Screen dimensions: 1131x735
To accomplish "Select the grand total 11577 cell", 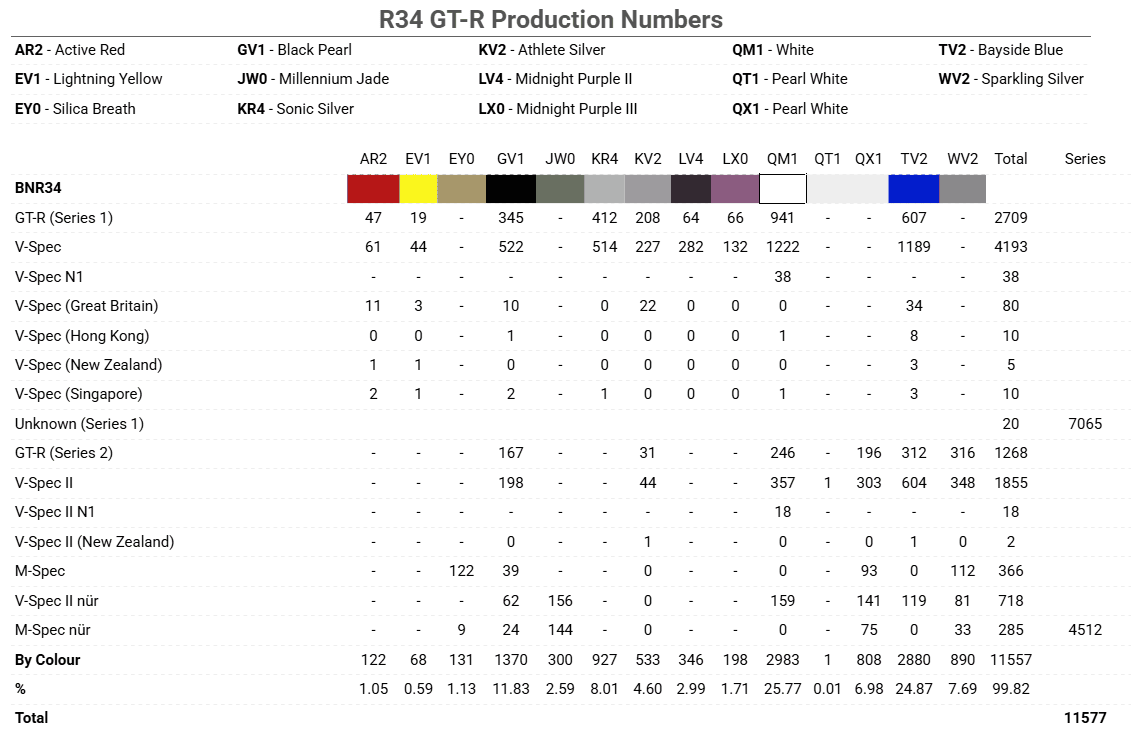I will tap(1085, 718).
